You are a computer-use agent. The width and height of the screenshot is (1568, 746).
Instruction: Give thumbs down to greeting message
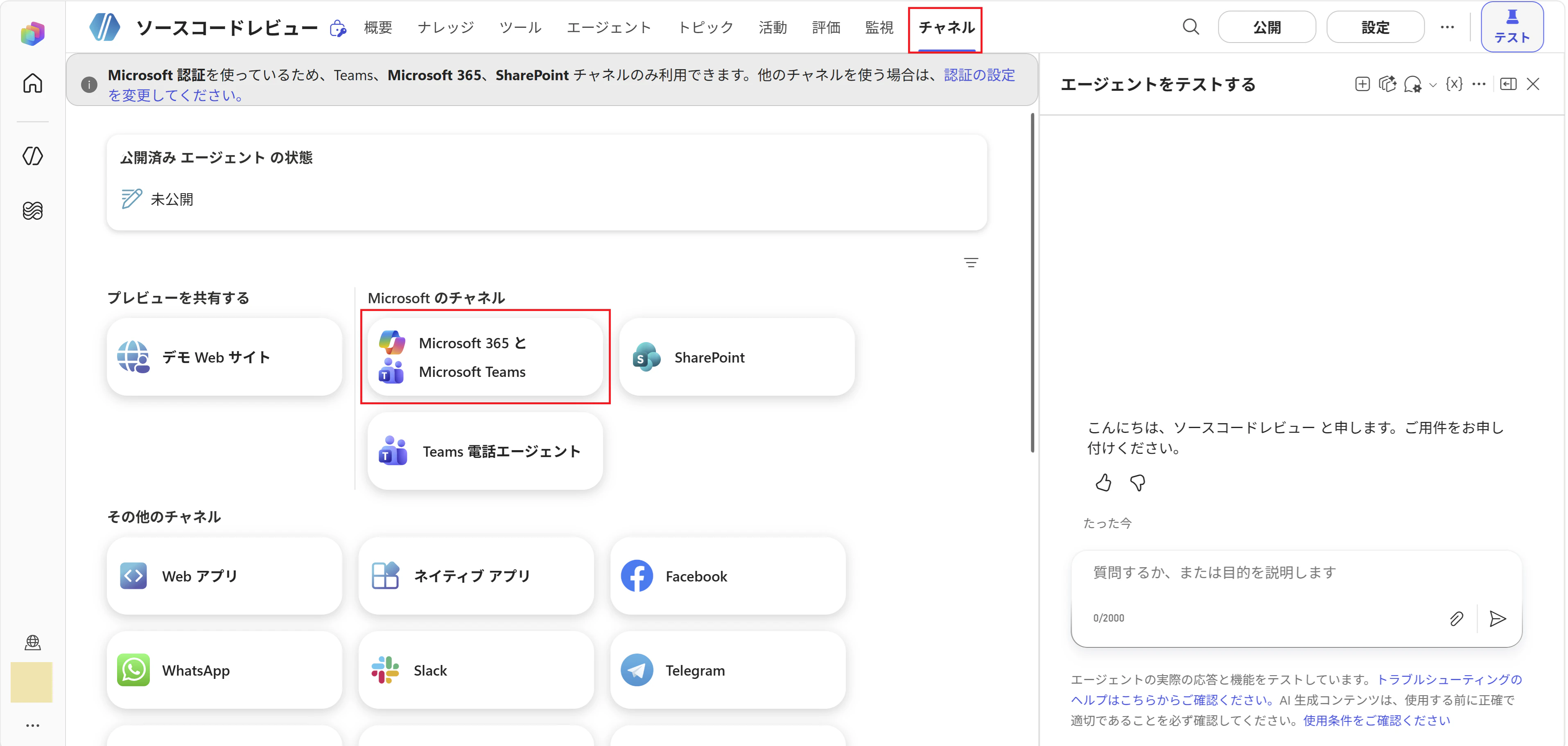(1137, 482)
